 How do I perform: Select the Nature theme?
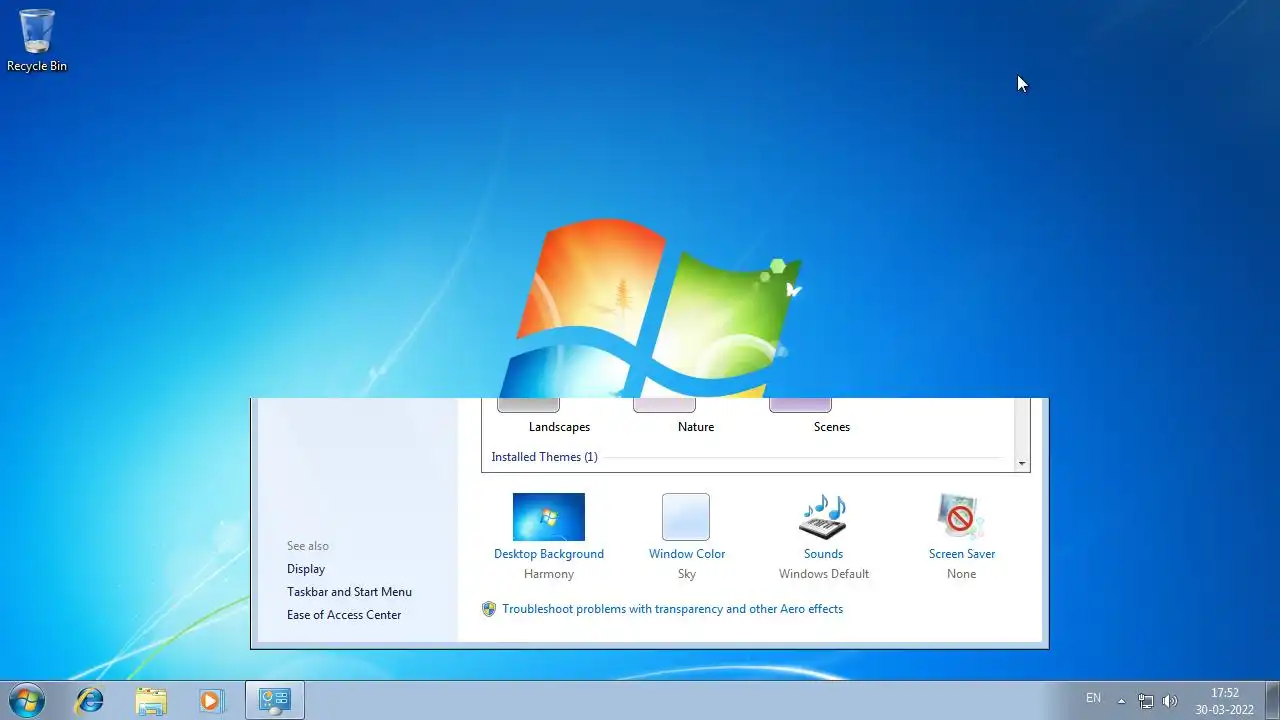(x=696, y=427)
